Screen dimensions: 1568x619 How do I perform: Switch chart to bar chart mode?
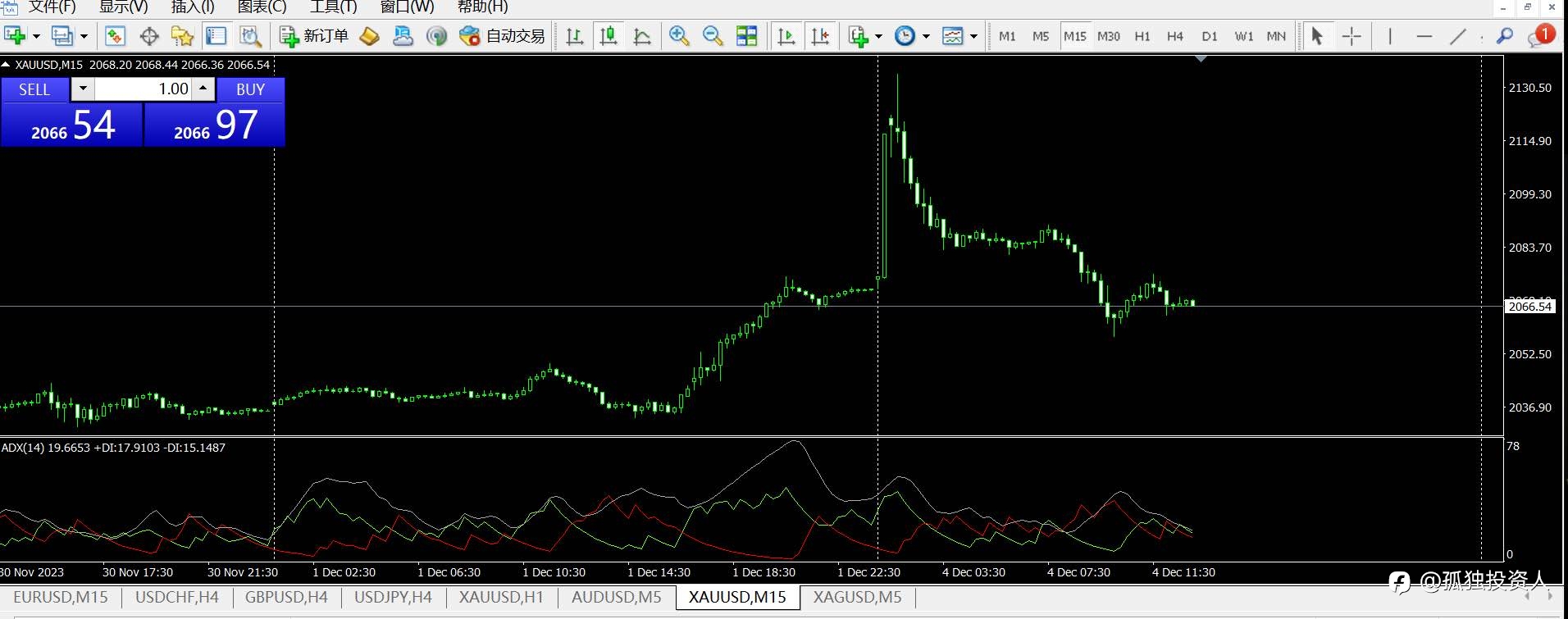[575, 36]
